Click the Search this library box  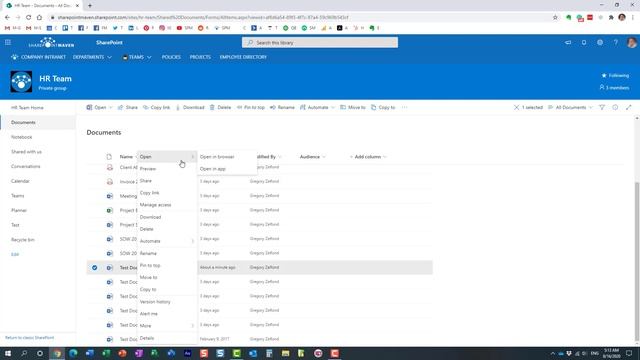(320, 42)
